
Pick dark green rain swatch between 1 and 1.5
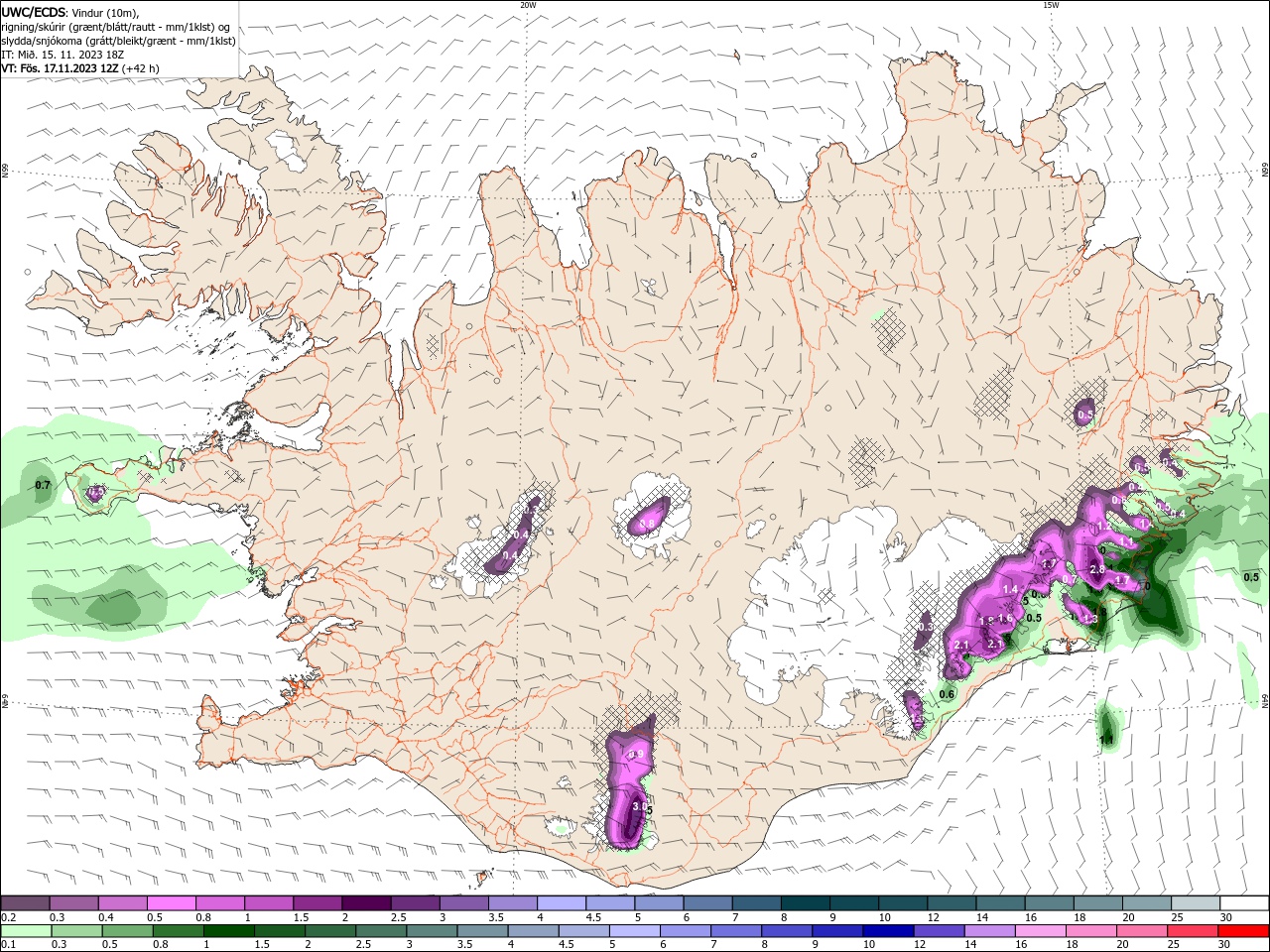click(x=228, y=931)
